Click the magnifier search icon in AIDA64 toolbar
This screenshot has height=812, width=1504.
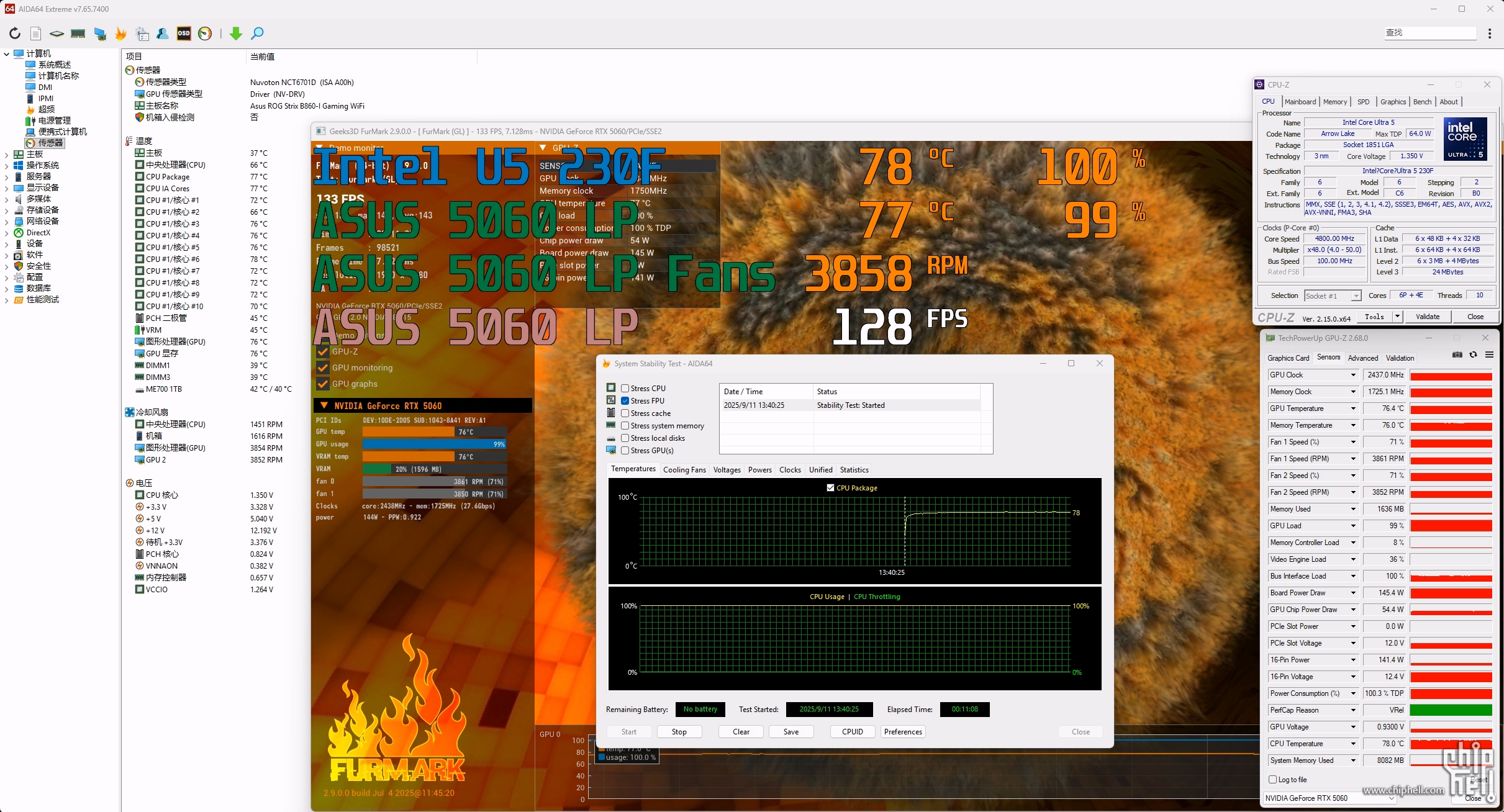click(257, 34)
